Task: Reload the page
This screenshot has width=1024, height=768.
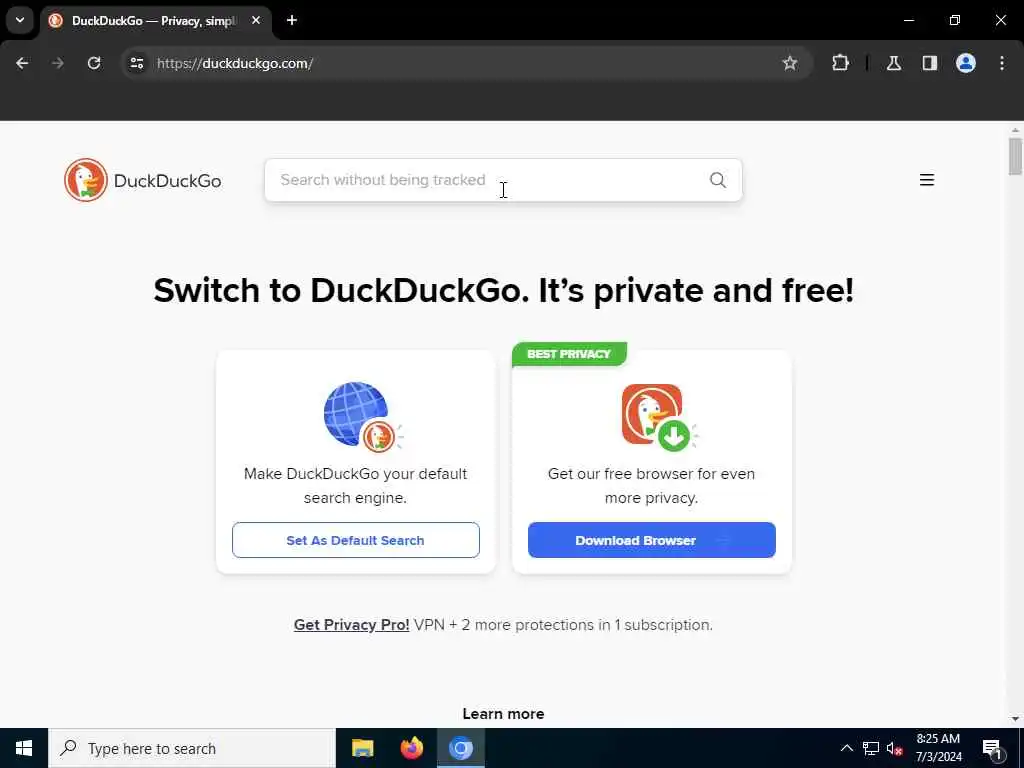Action: pos(94,63)
